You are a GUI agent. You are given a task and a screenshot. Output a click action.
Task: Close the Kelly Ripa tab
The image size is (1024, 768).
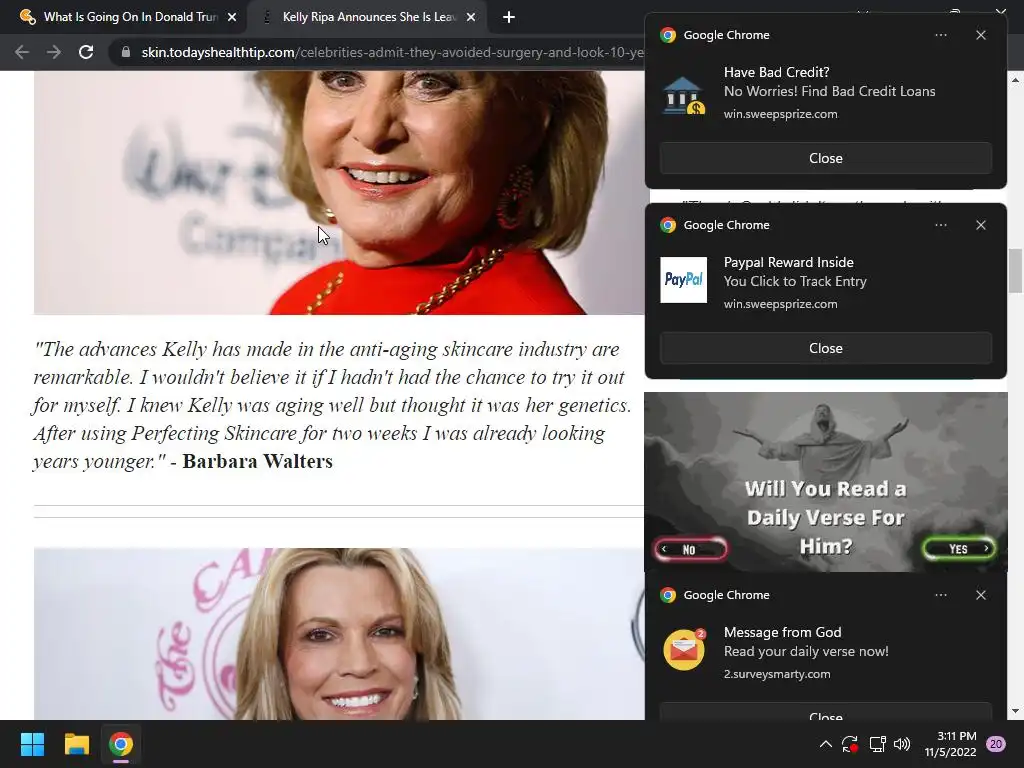pos(471,17)
